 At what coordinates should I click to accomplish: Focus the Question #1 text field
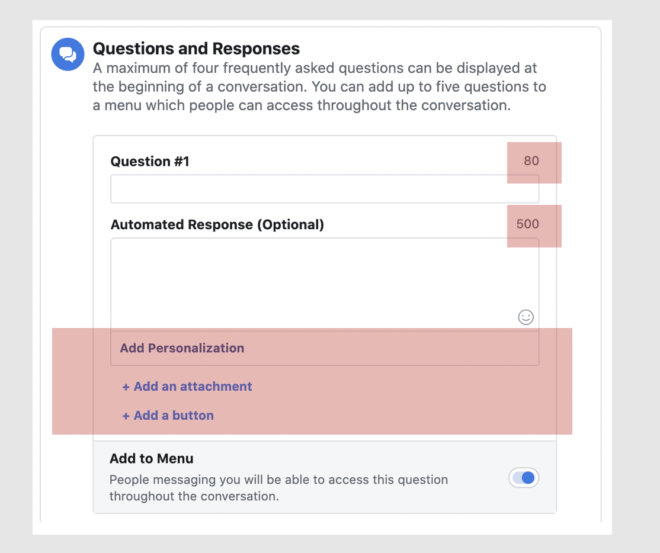[325, 189]
